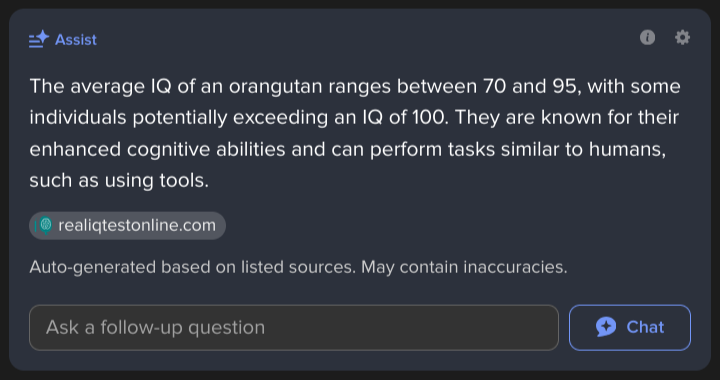Click the 'Ask a follow-up question' placeholder text

click(x=155, y=328)
